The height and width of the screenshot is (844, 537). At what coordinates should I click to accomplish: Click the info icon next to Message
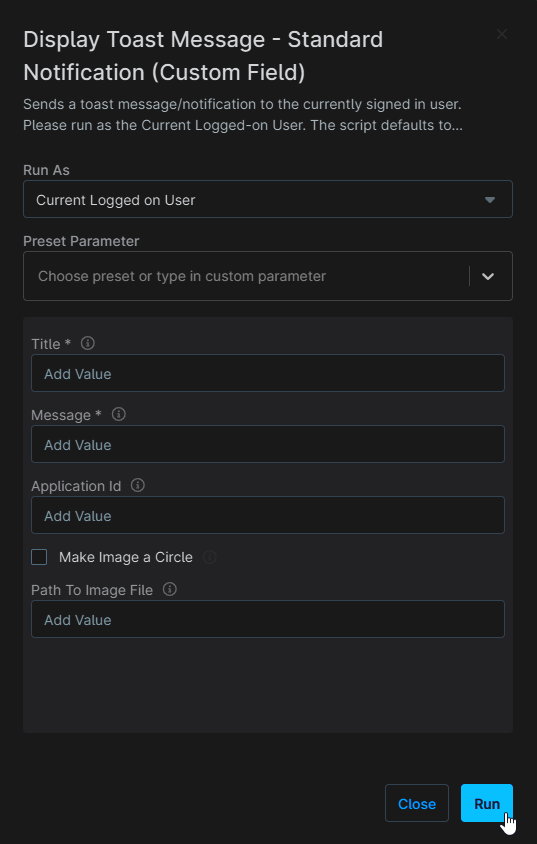click(118, 414)
